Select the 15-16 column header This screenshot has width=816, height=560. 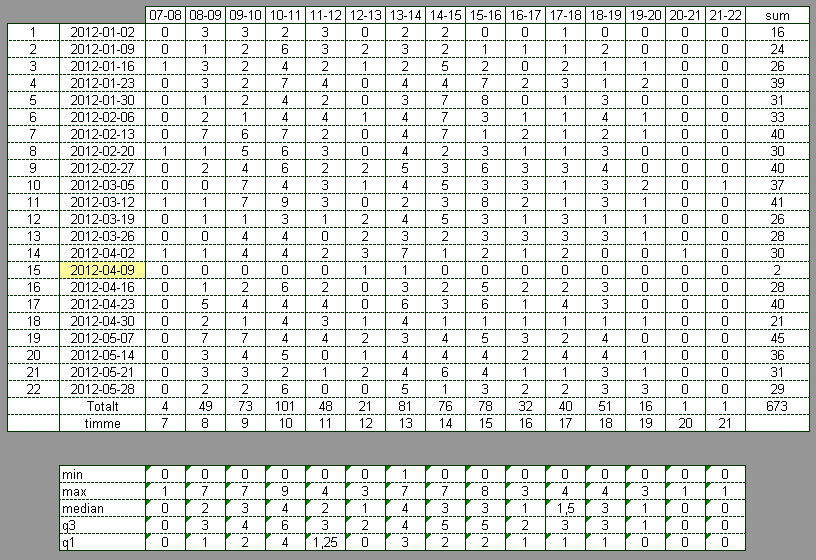click(x=486, y=15)
